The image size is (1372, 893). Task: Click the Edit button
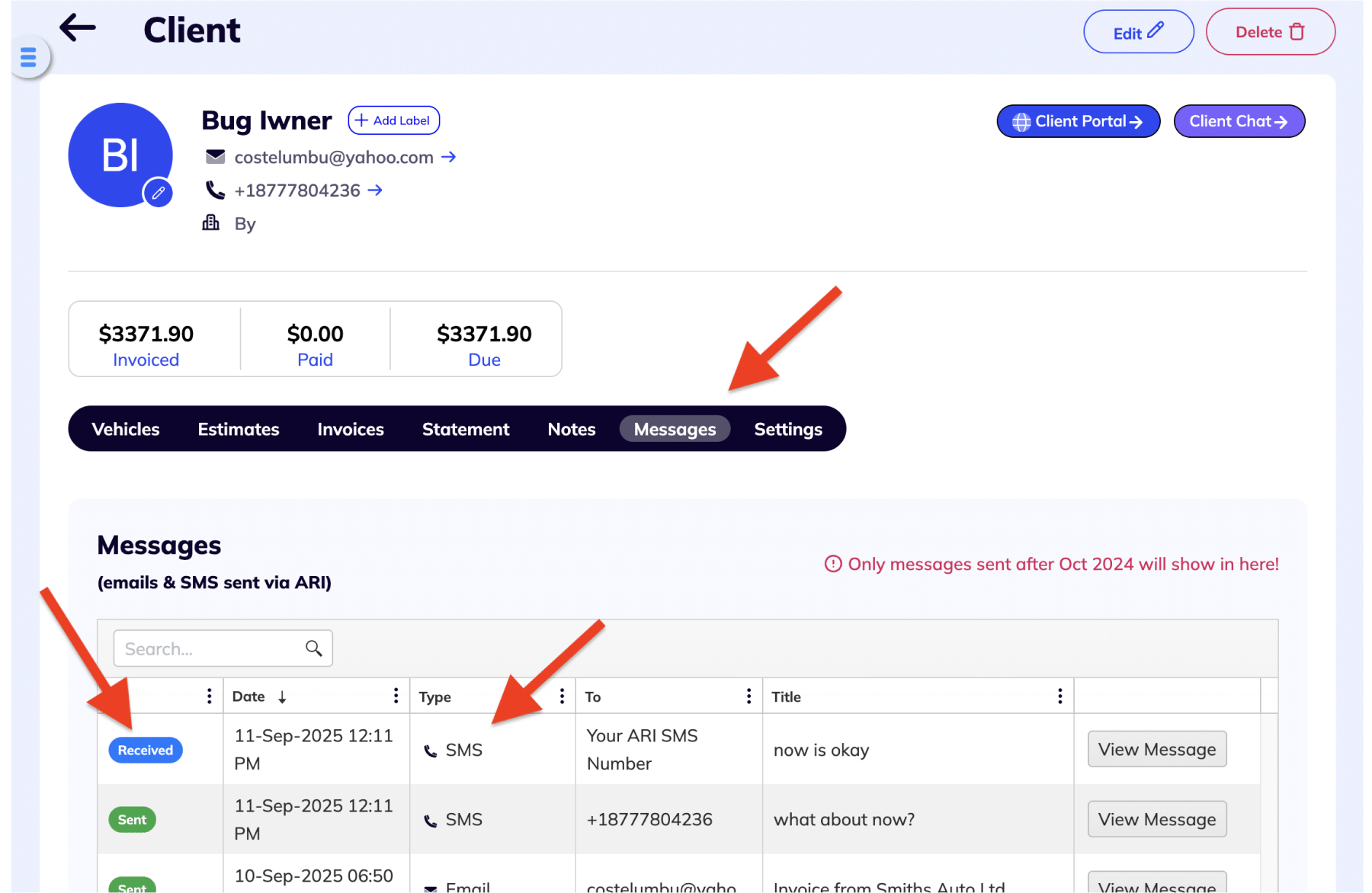tap(1138, 32)
